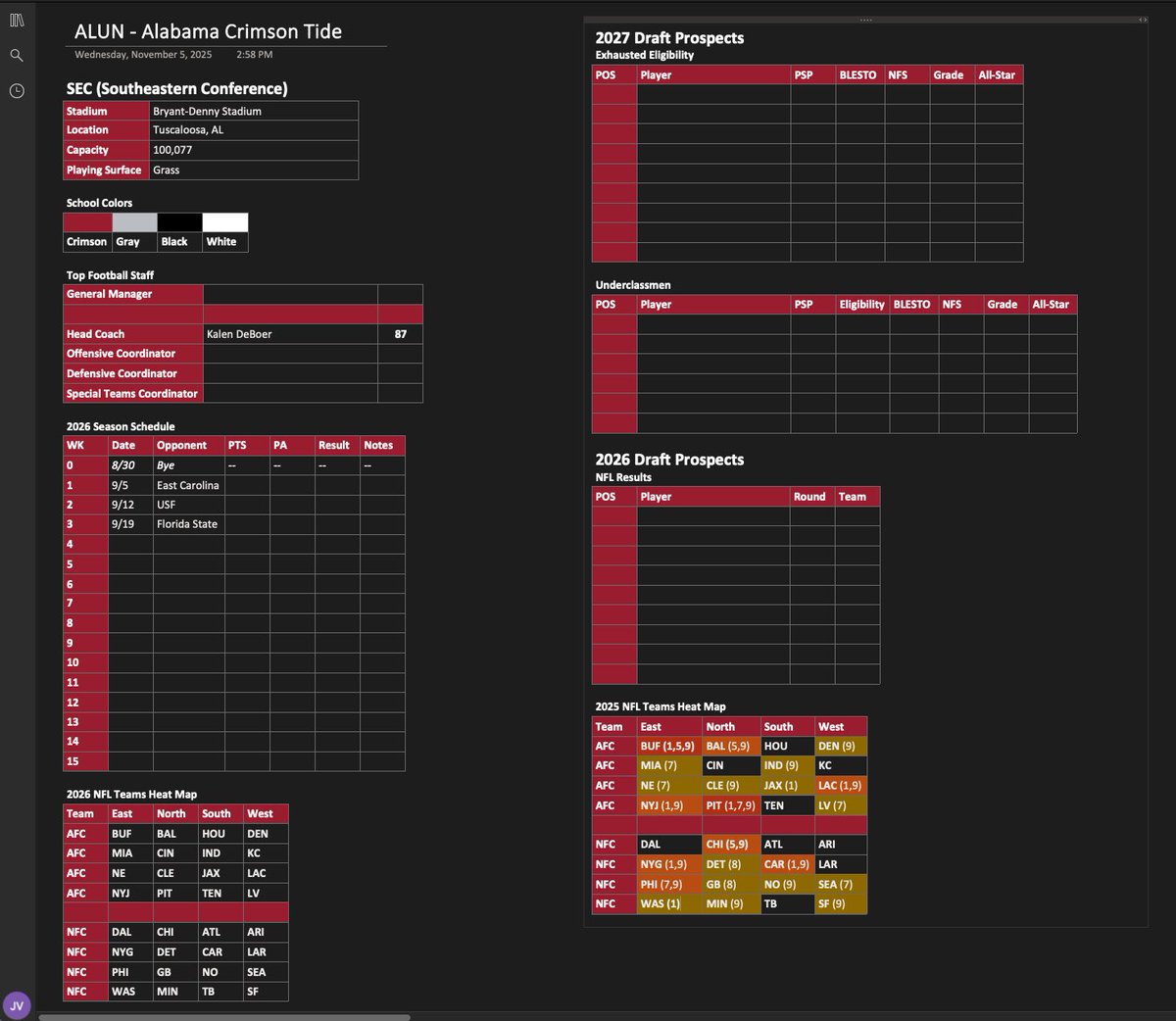Screen dimensions: 1176x1021
Task: Click the BUF (1,5,9) cell
Action: 669,746
